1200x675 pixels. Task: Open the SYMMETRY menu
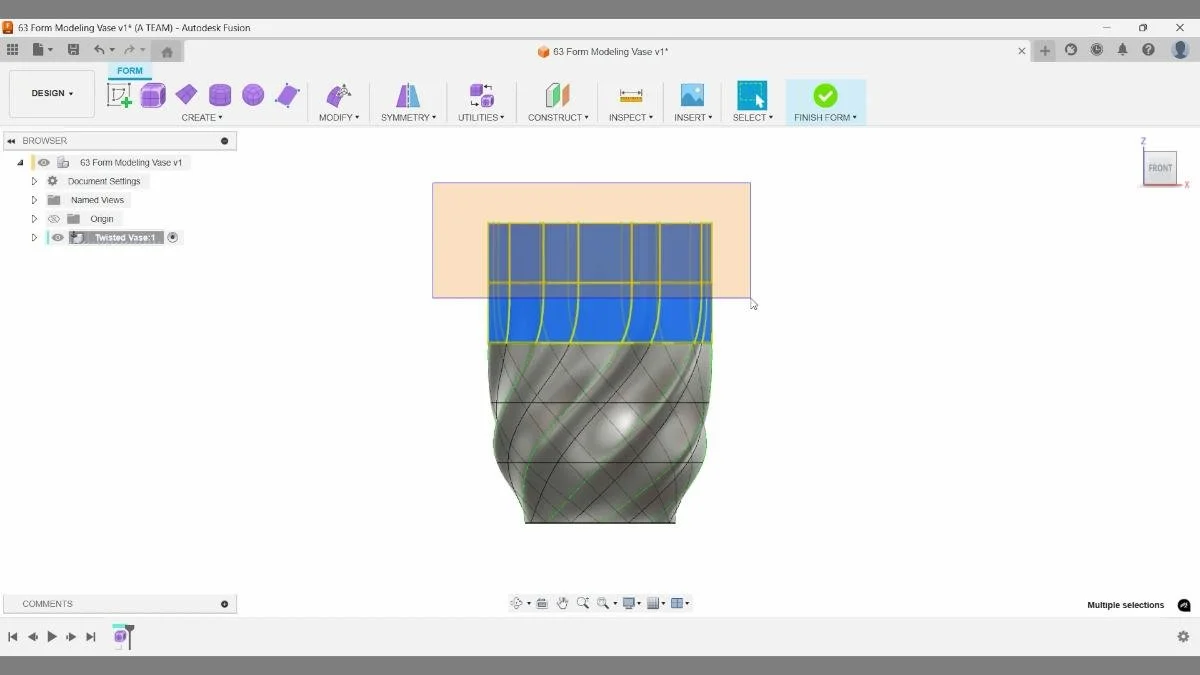(x=408, y=118)
